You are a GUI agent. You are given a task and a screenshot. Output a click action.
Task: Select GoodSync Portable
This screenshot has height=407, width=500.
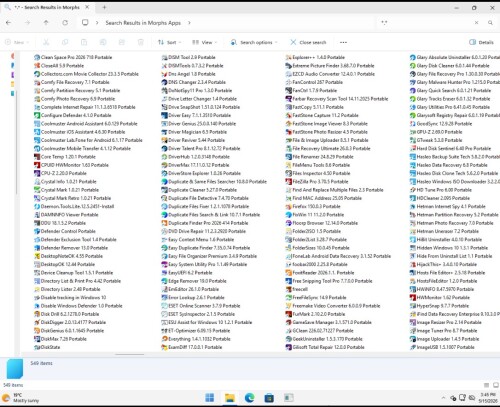click(x=441, y=124)
